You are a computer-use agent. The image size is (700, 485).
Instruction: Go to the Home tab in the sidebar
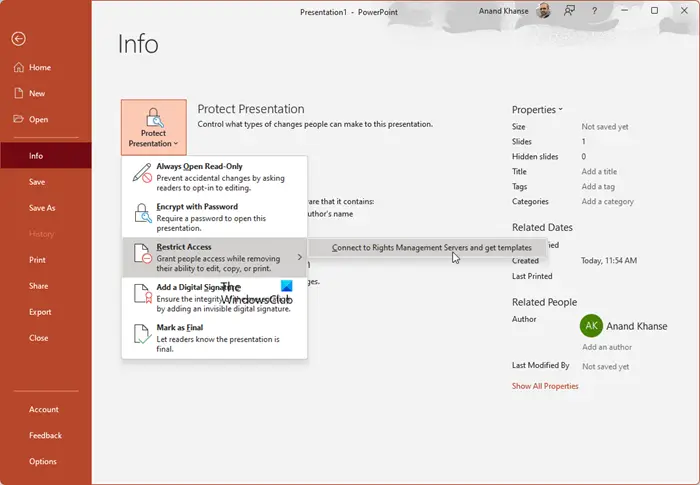[x=46, y=67]
